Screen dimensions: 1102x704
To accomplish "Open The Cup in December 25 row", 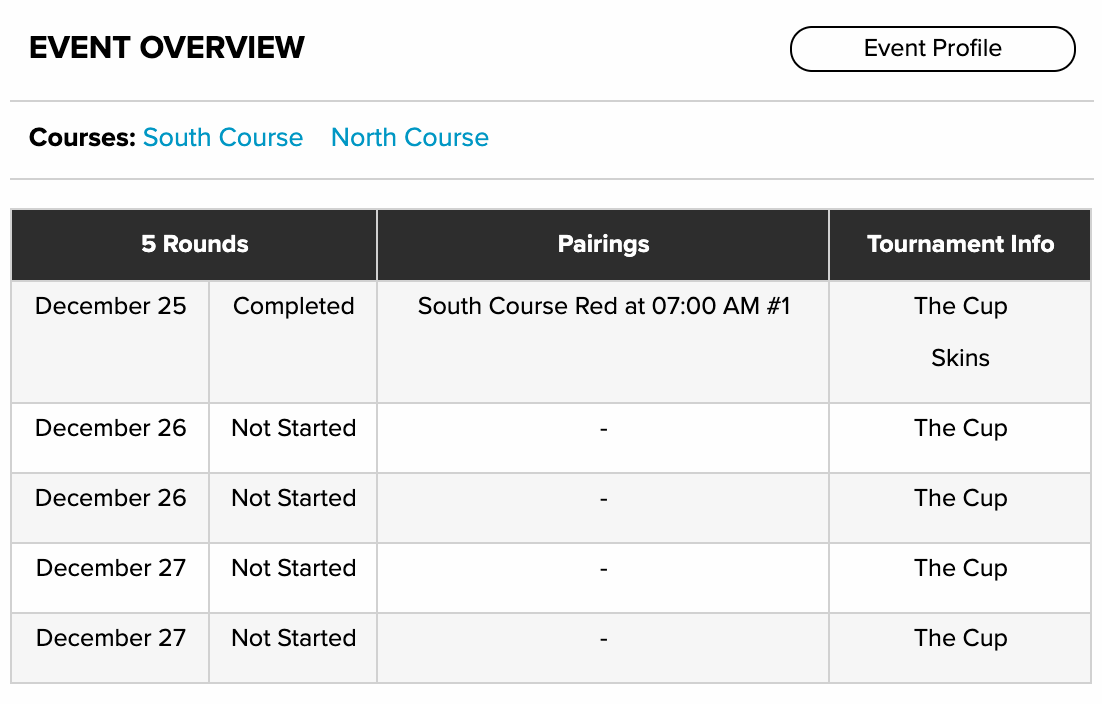I will pyautogui.click(x=960, y=306).
